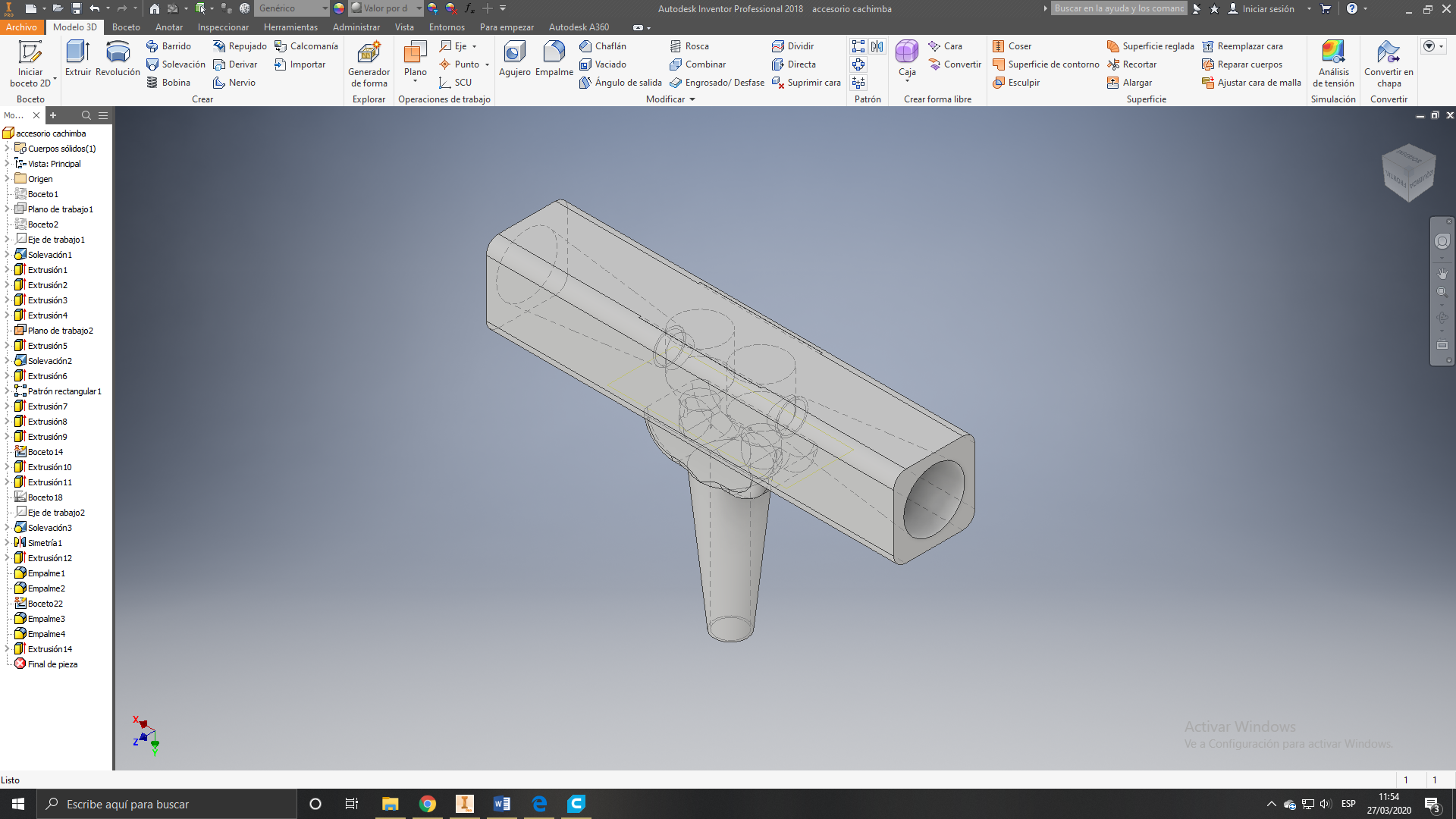1456x819 pixels.
Task: Click the appearance color wheel swatch
Action: click(339, 8)
